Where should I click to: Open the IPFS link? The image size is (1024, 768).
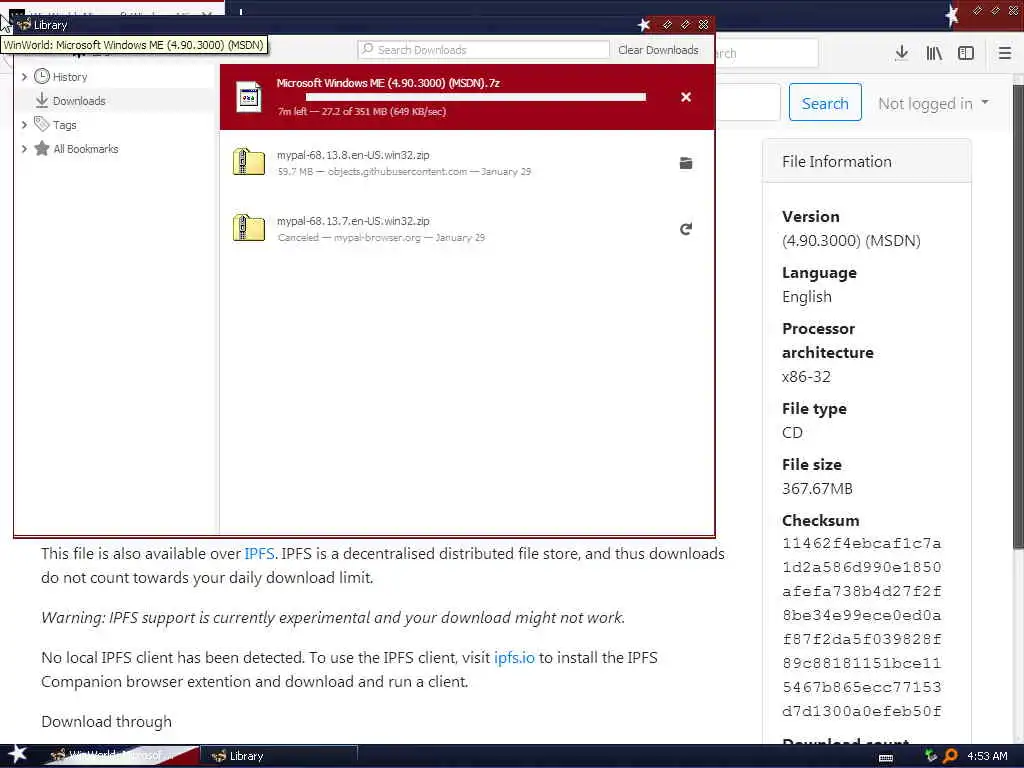pos(259,553)
